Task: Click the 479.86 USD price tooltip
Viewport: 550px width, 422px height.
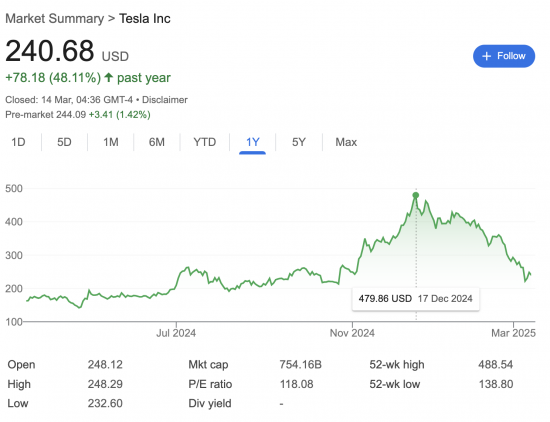Action: [416, 299]
